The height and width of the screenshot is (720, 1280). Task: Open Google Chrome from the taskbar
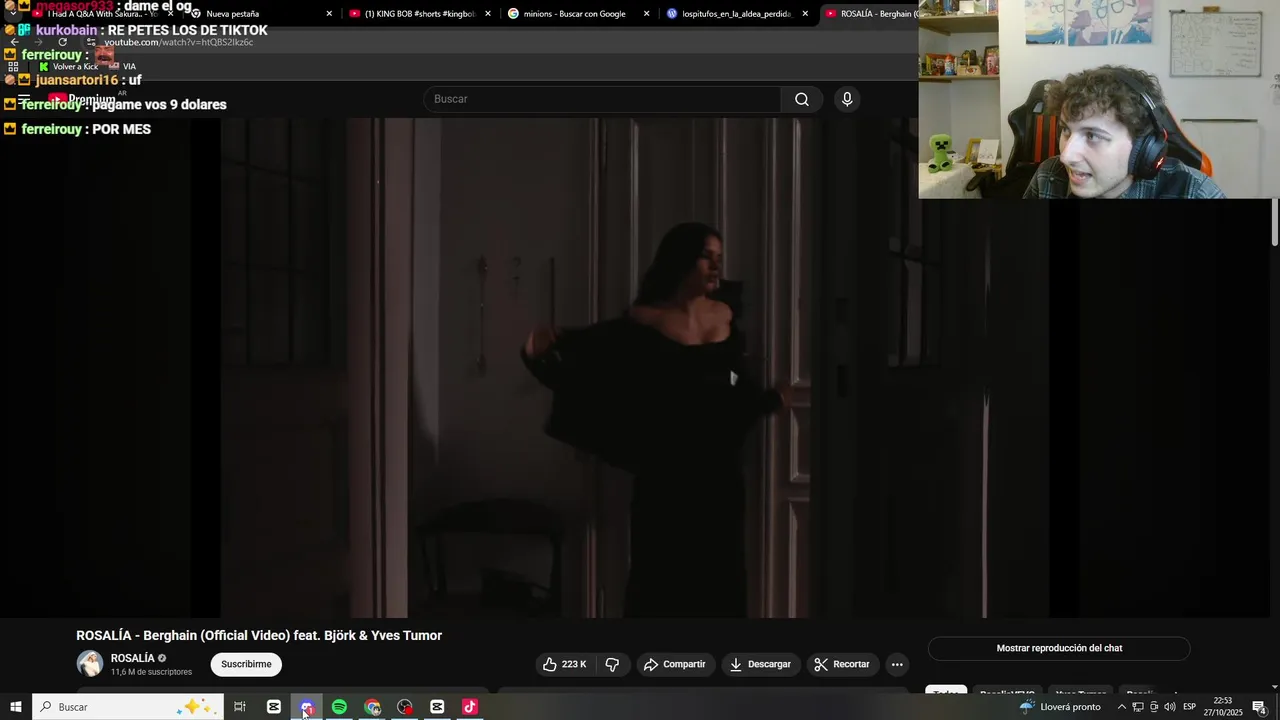click(x=373, y=707)
